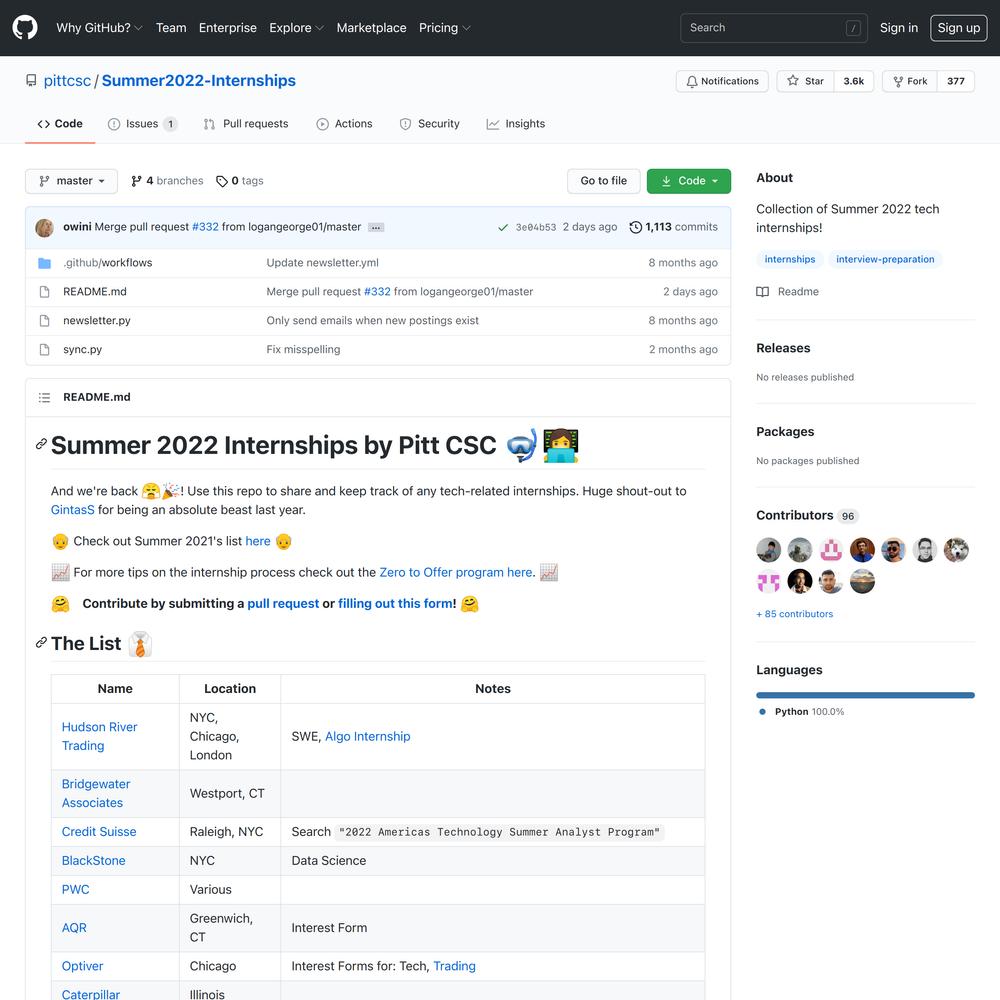Image resolution: width=1000 pixels, height=1000 pixels.
Task: Open the Algo Internship link
Action: pyautogui.click(x=367, y=736)
